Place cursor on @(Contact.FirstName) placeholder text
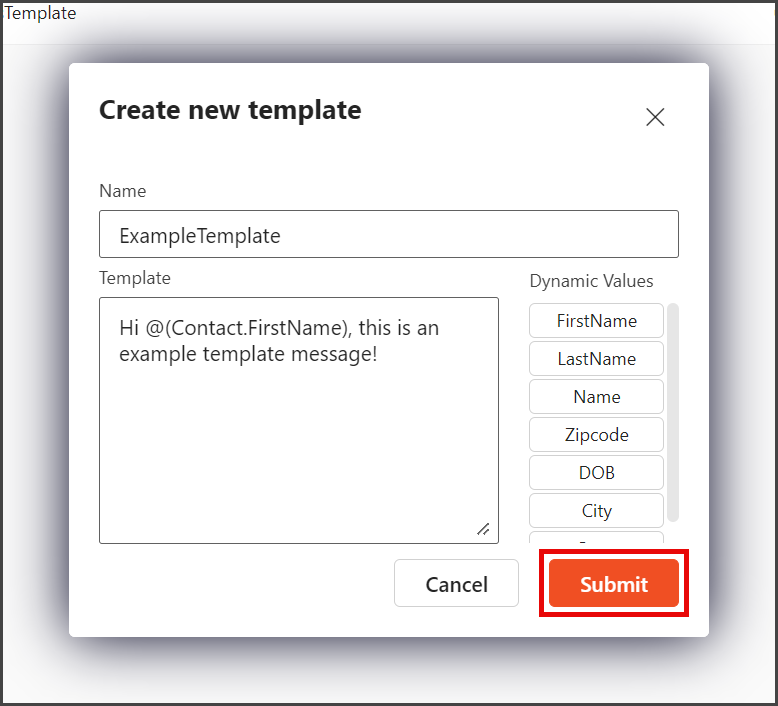Image resolution: width=778 pixels, height=706 pixels. [249, 328]
